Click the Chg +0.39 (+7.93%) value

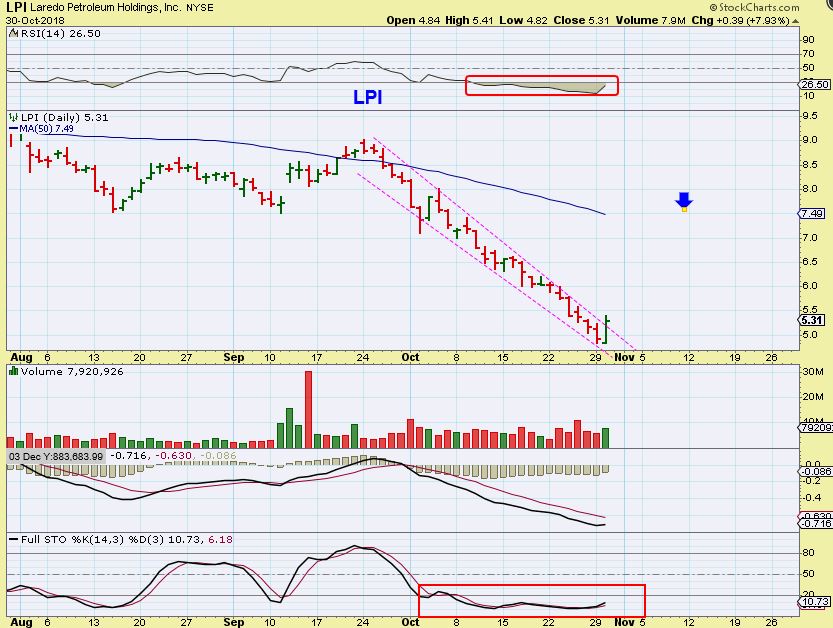point(741,20)
